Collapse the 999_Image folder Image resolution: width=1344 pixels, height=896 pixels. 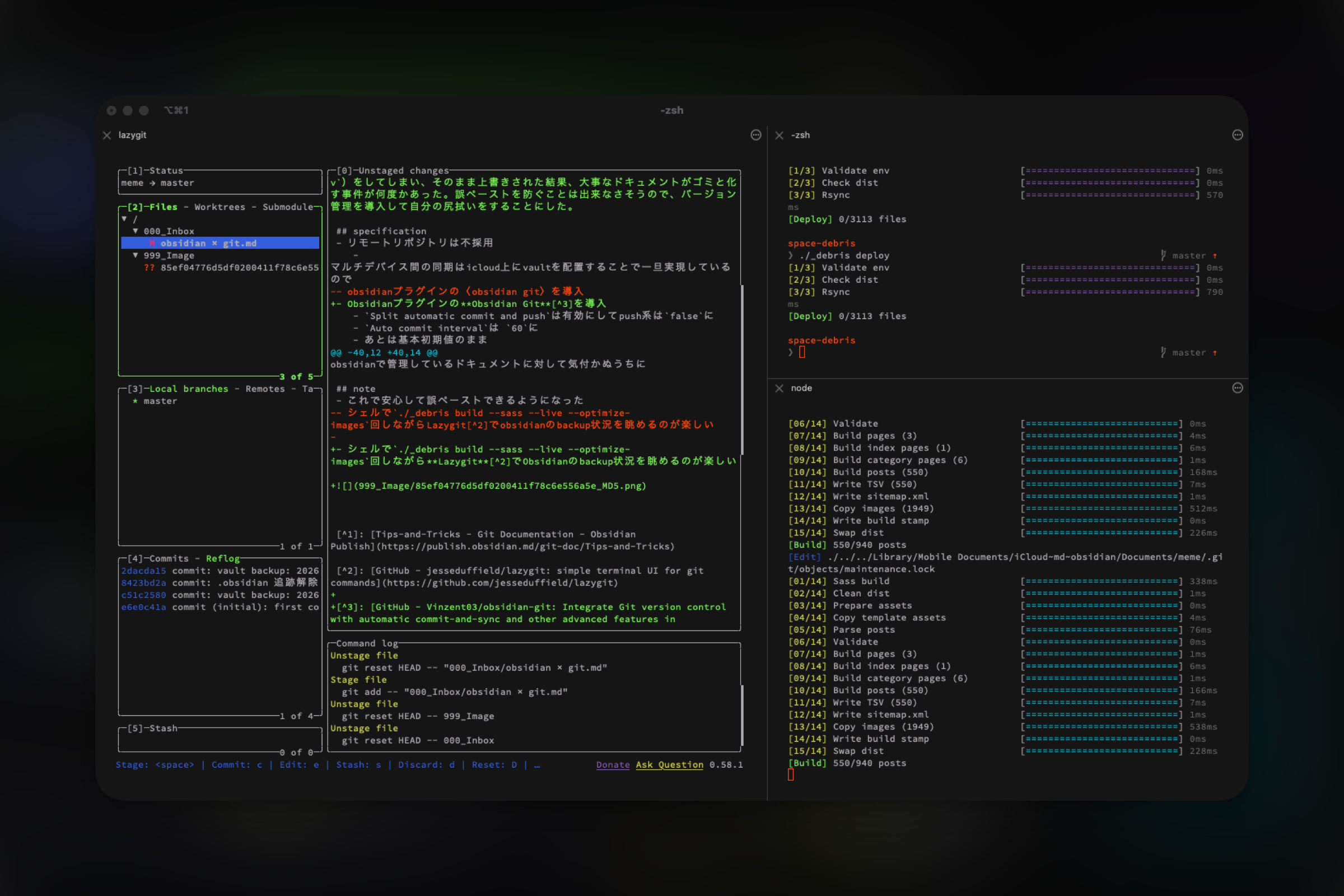click(136, 255)
